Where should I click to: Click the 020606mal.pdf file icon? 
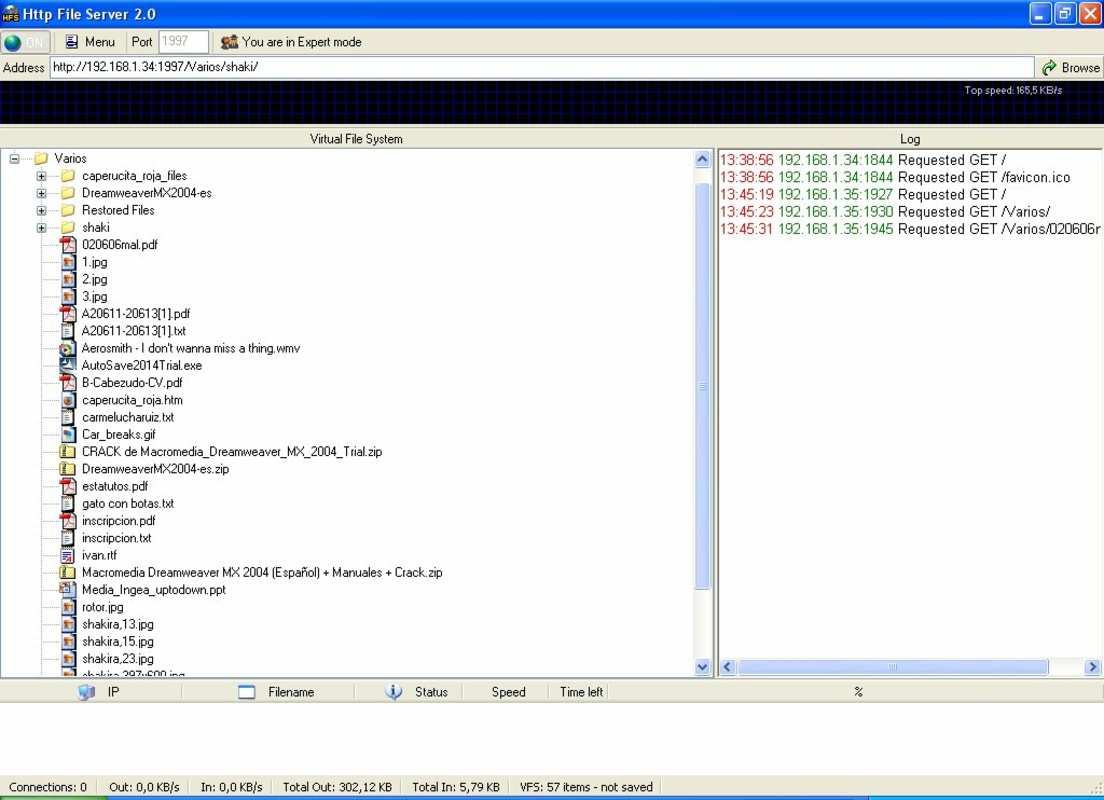68,244
